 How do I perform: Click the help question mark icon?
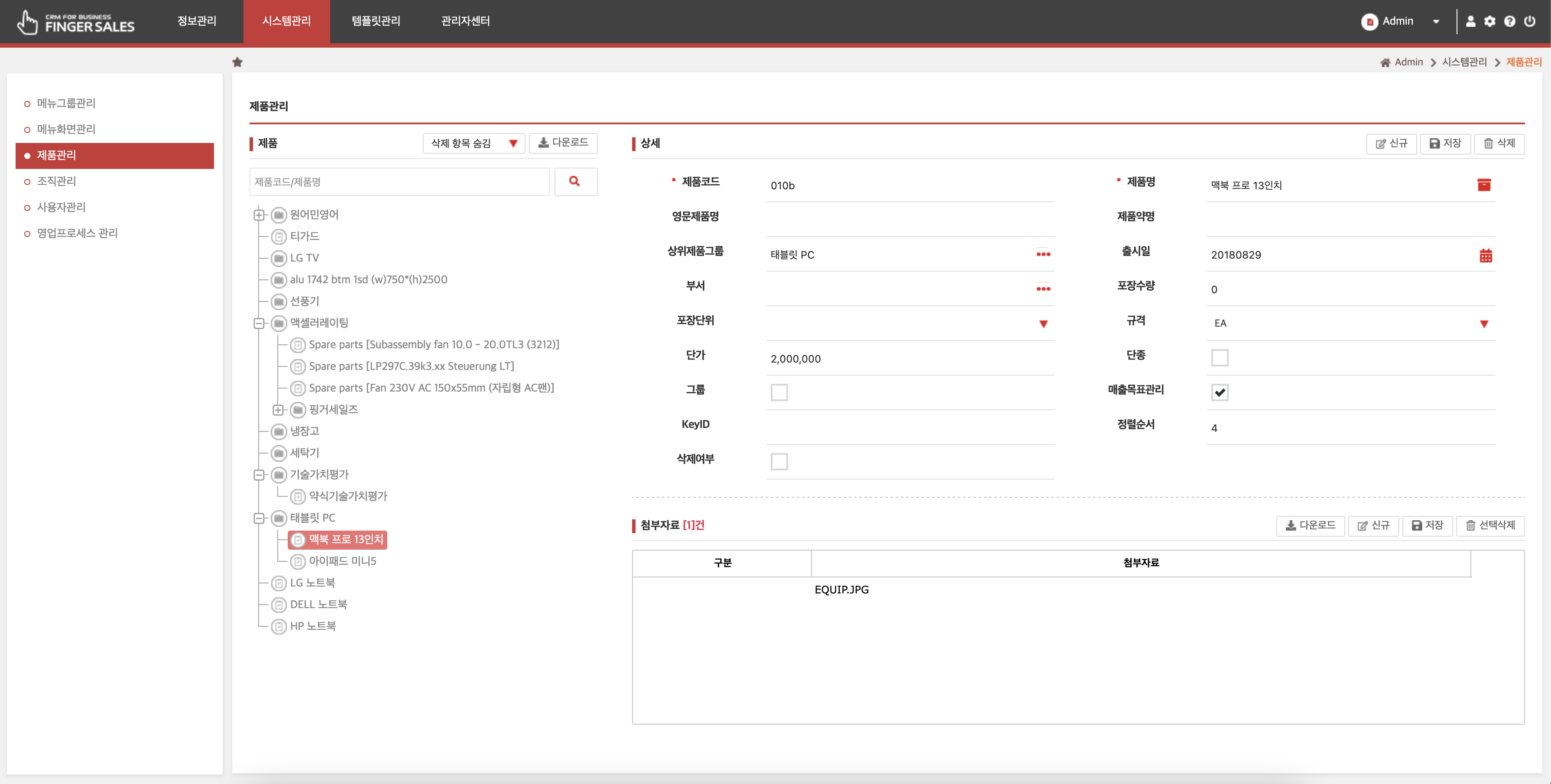tap(1509, 21)
